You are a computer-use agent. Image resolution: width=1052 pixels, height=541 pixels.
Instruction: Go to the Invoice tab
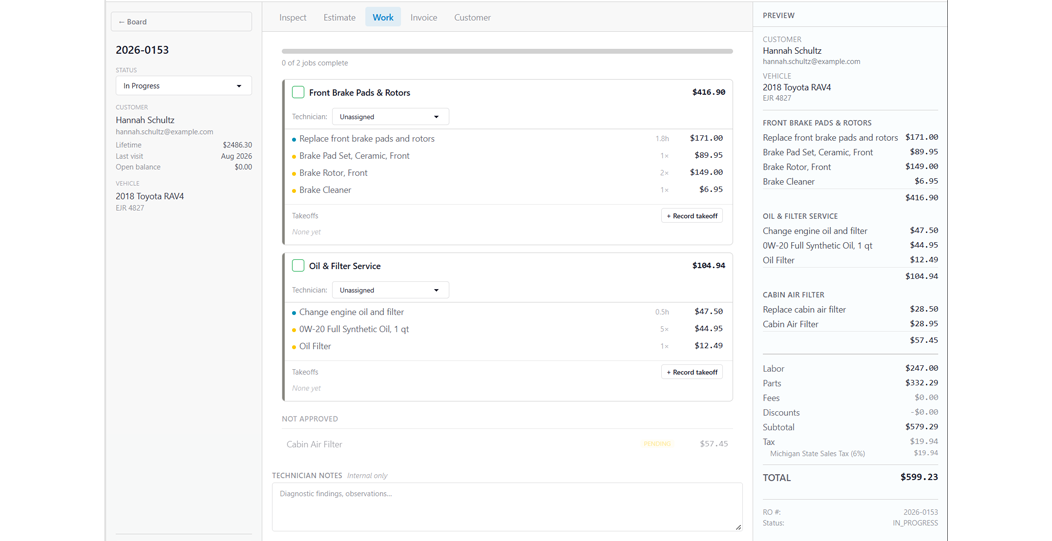(423, 17)
